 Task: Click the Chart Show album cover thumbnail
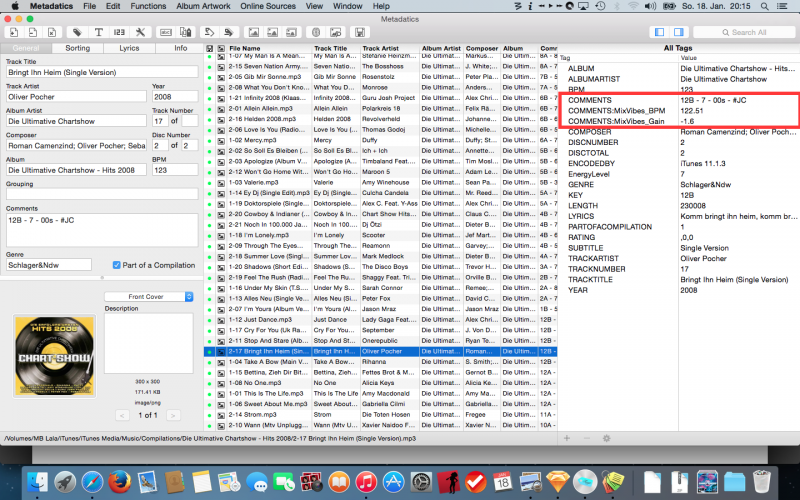(55, 356)
